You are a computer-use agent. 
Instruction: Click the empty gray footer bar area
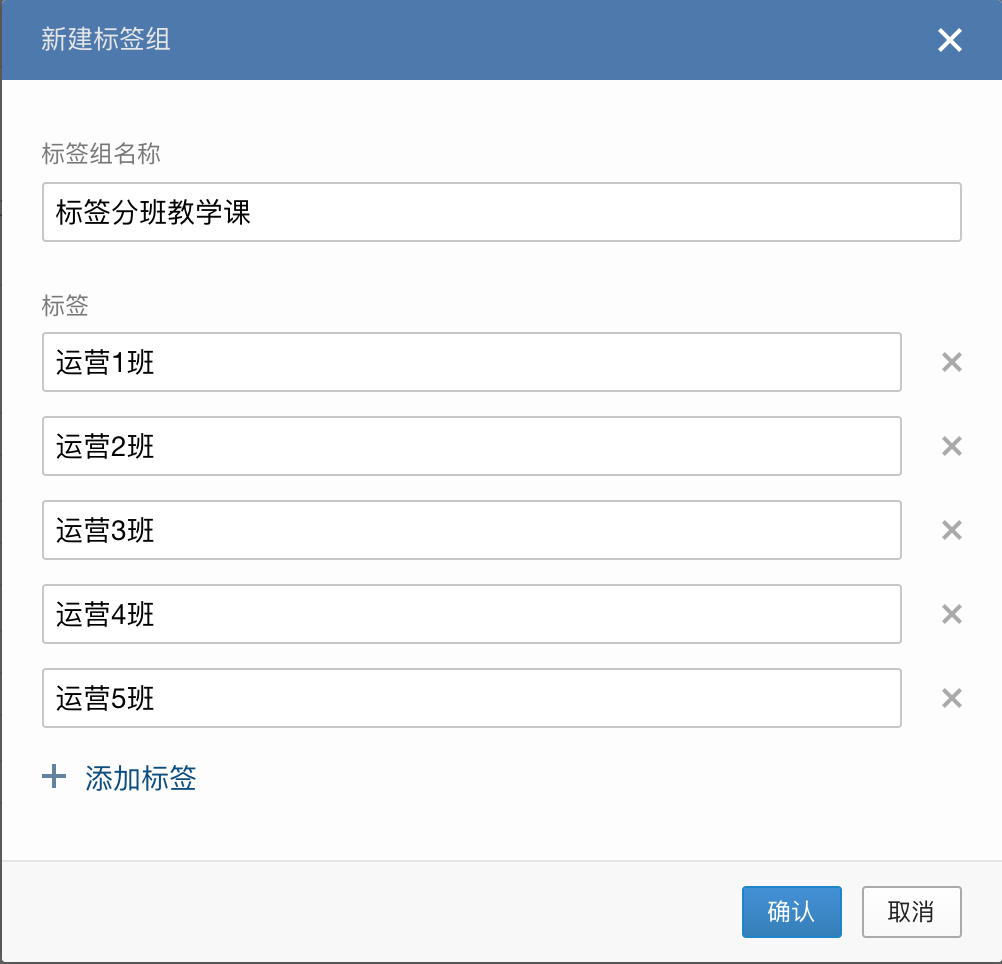point(370,912)
